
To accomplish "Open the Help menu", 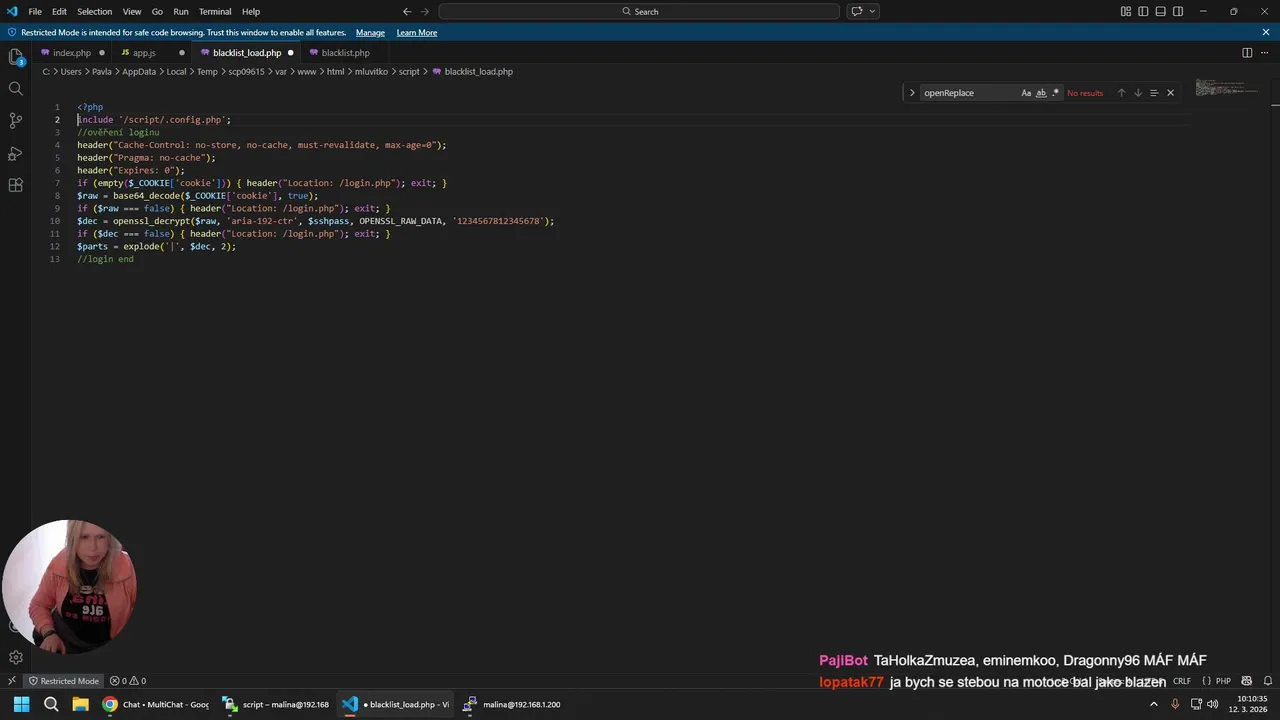I will [x=251, y=11].
